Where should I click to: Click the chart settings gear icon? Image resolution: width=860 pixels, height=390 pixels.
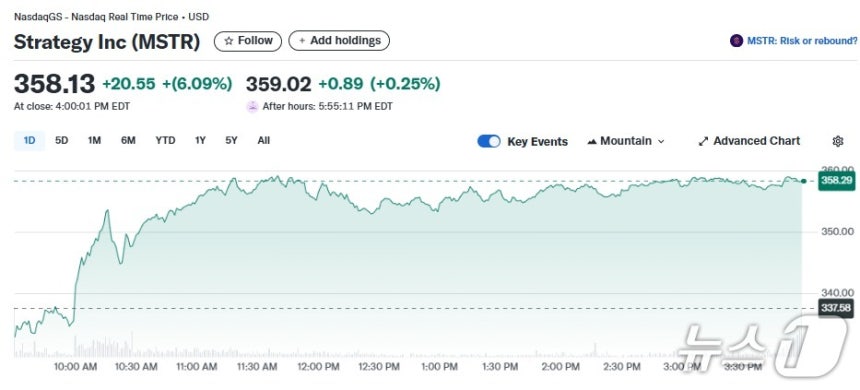click(x=838, y=142)
